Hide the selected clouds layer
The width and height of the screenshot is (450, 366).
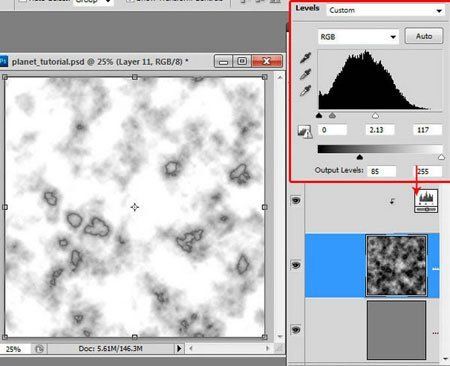(x=296, y=265)
